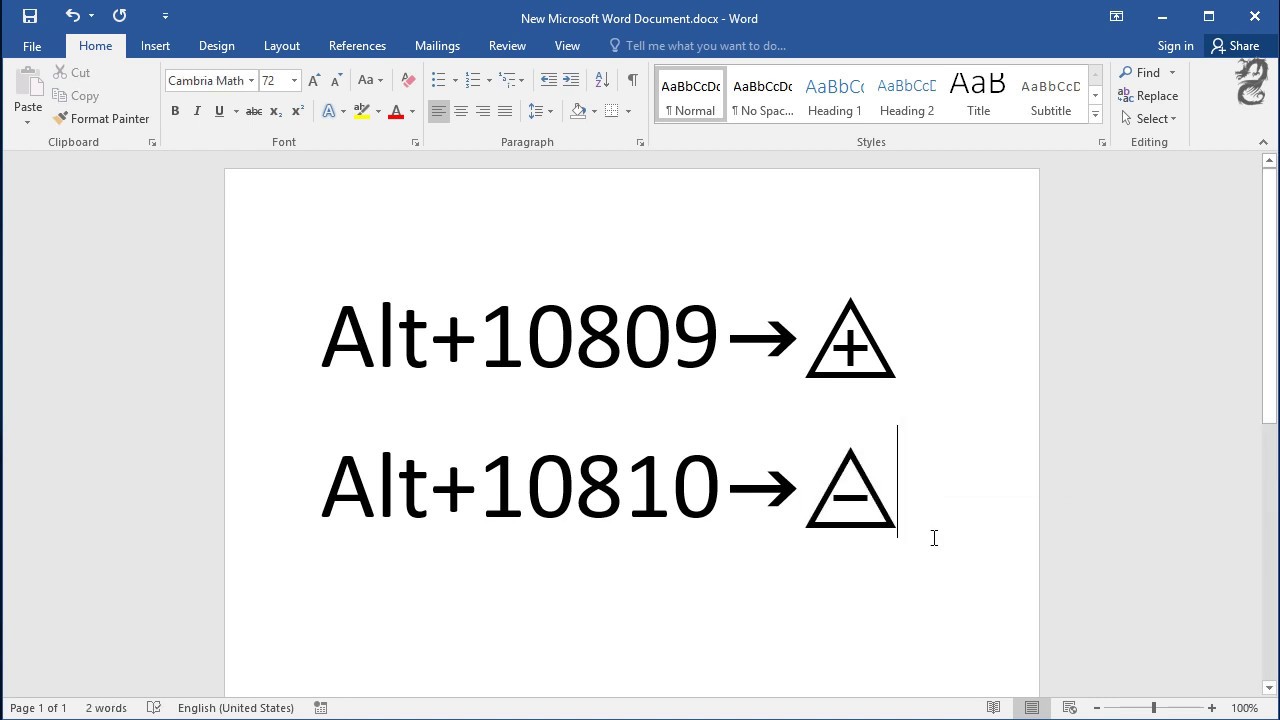Switch to the References tab
Screen dimensions: 1280x720
[357, 45]
